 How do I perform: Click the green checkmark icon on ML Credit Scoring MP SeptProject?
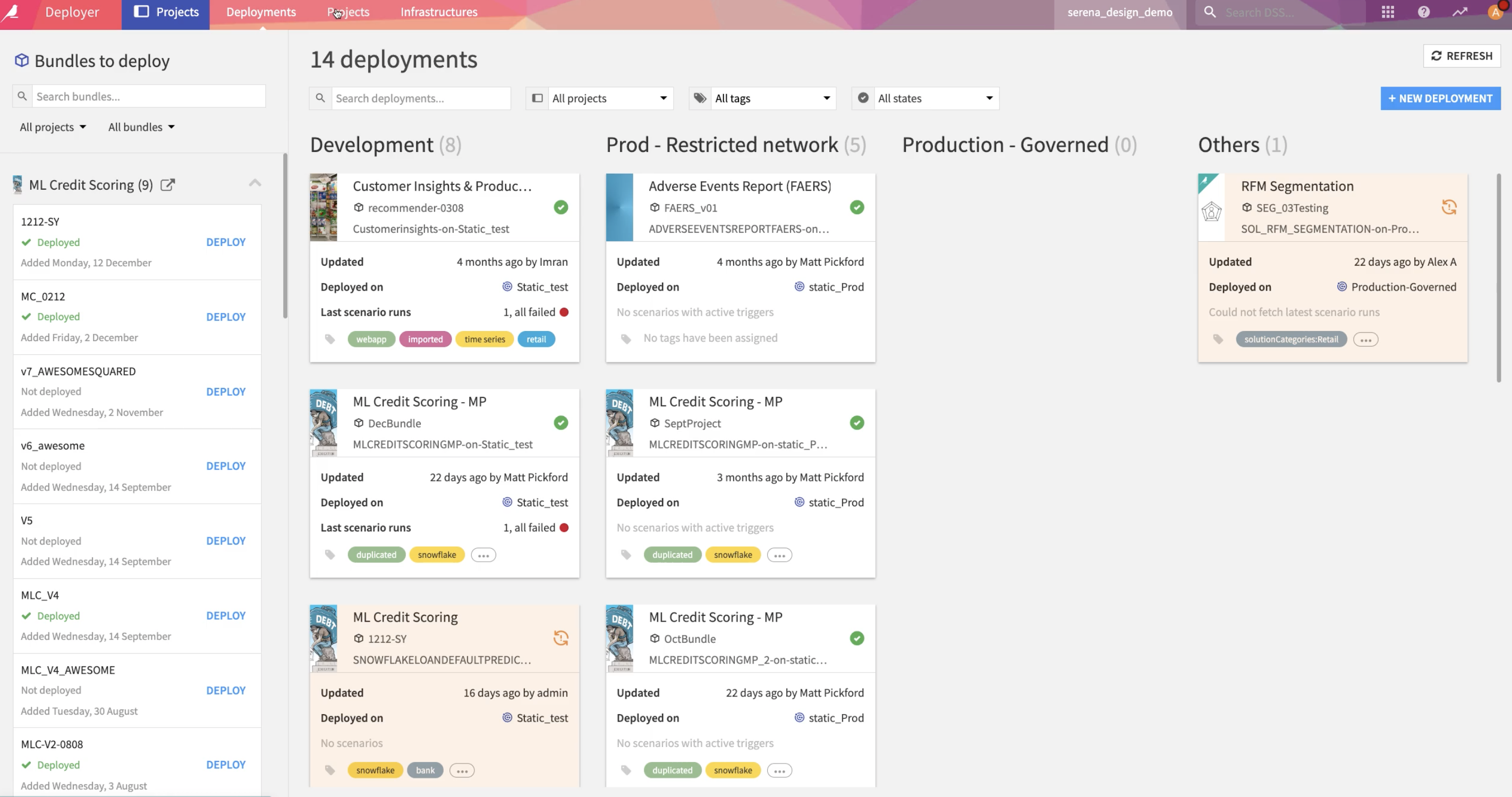[855, 422]
